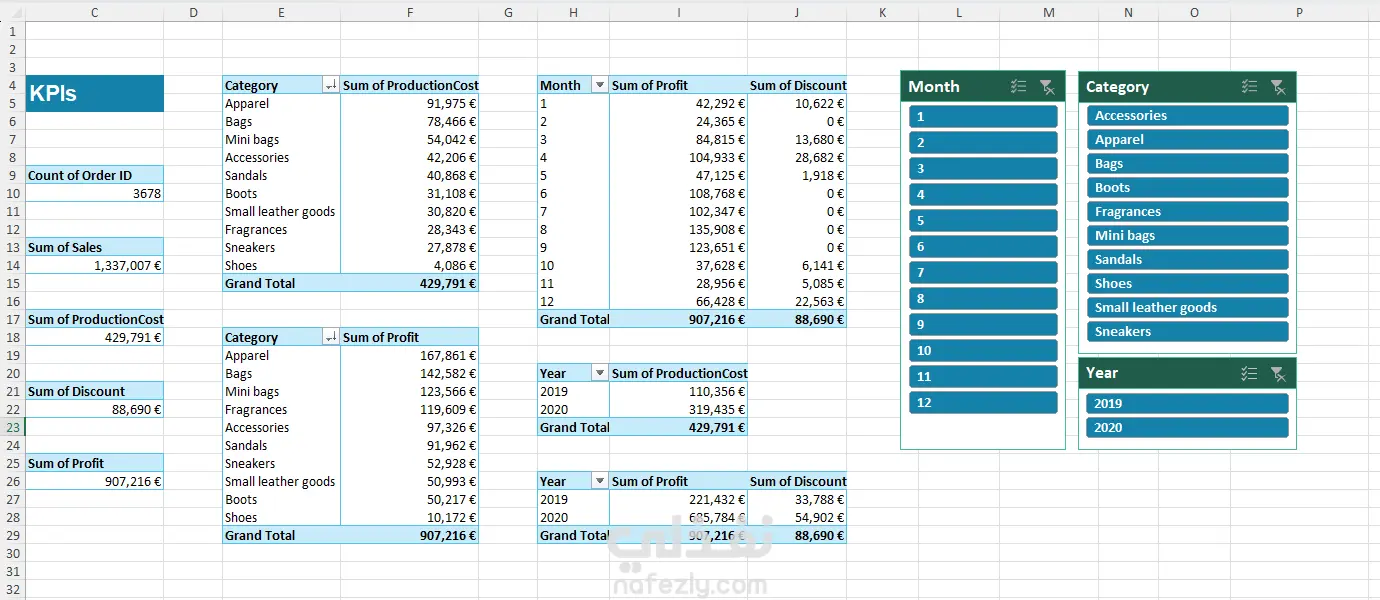1380x600 pixels.
Task: Expand Year filter above ProductionCost table
Action: [x=600, y=374]
